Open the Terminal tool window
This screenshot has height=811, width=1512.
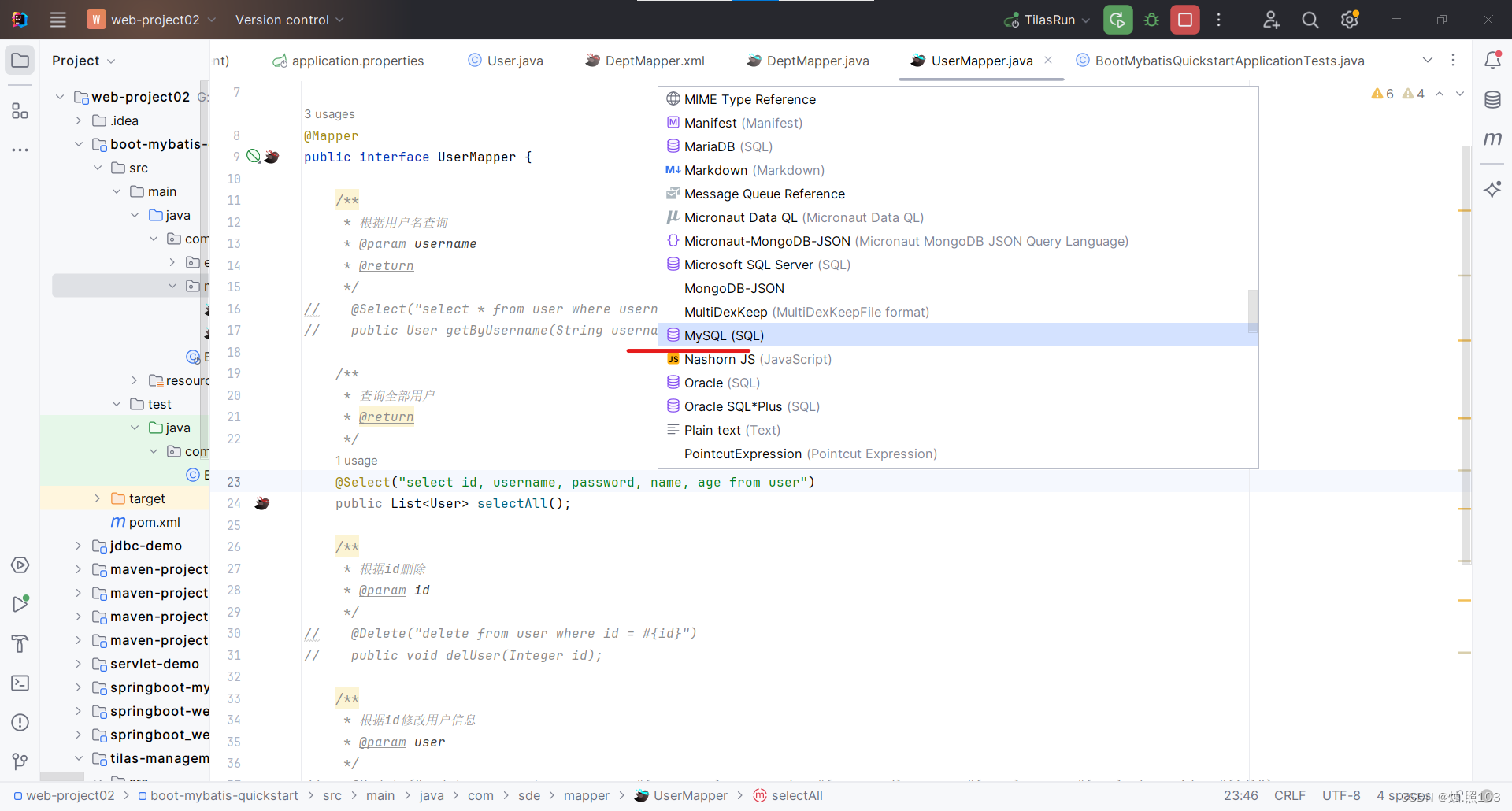point(20,683)
